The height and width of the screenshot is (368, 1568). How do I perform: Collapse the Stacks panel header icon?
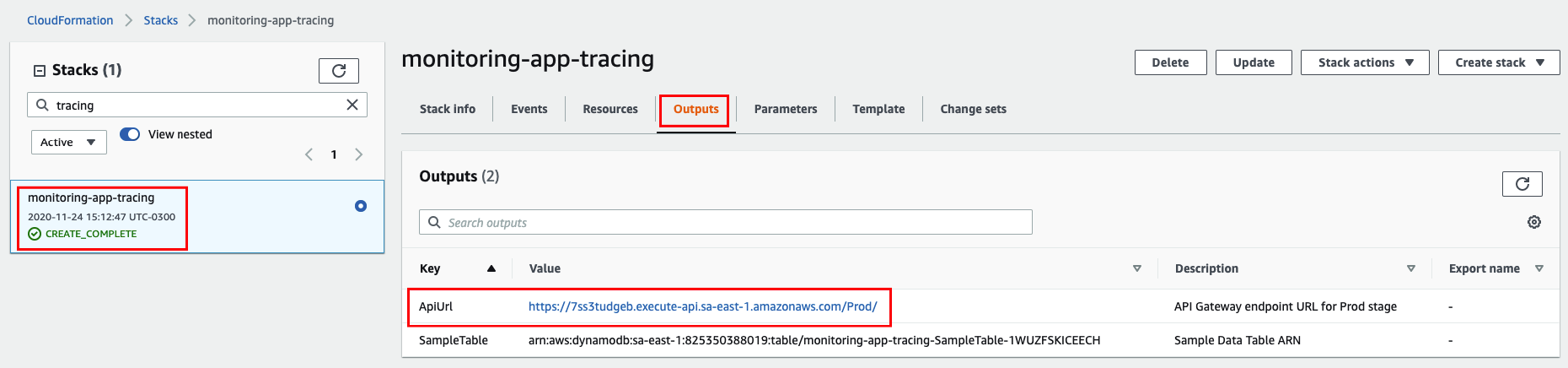tap(39, 71)
